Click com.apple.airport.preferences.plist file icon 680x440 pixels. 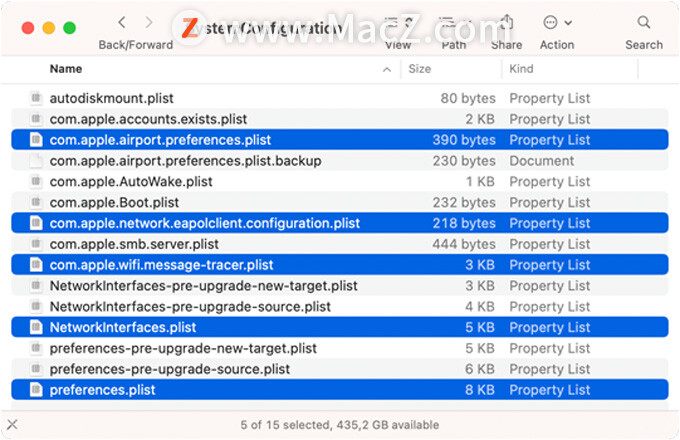[36, 140]
